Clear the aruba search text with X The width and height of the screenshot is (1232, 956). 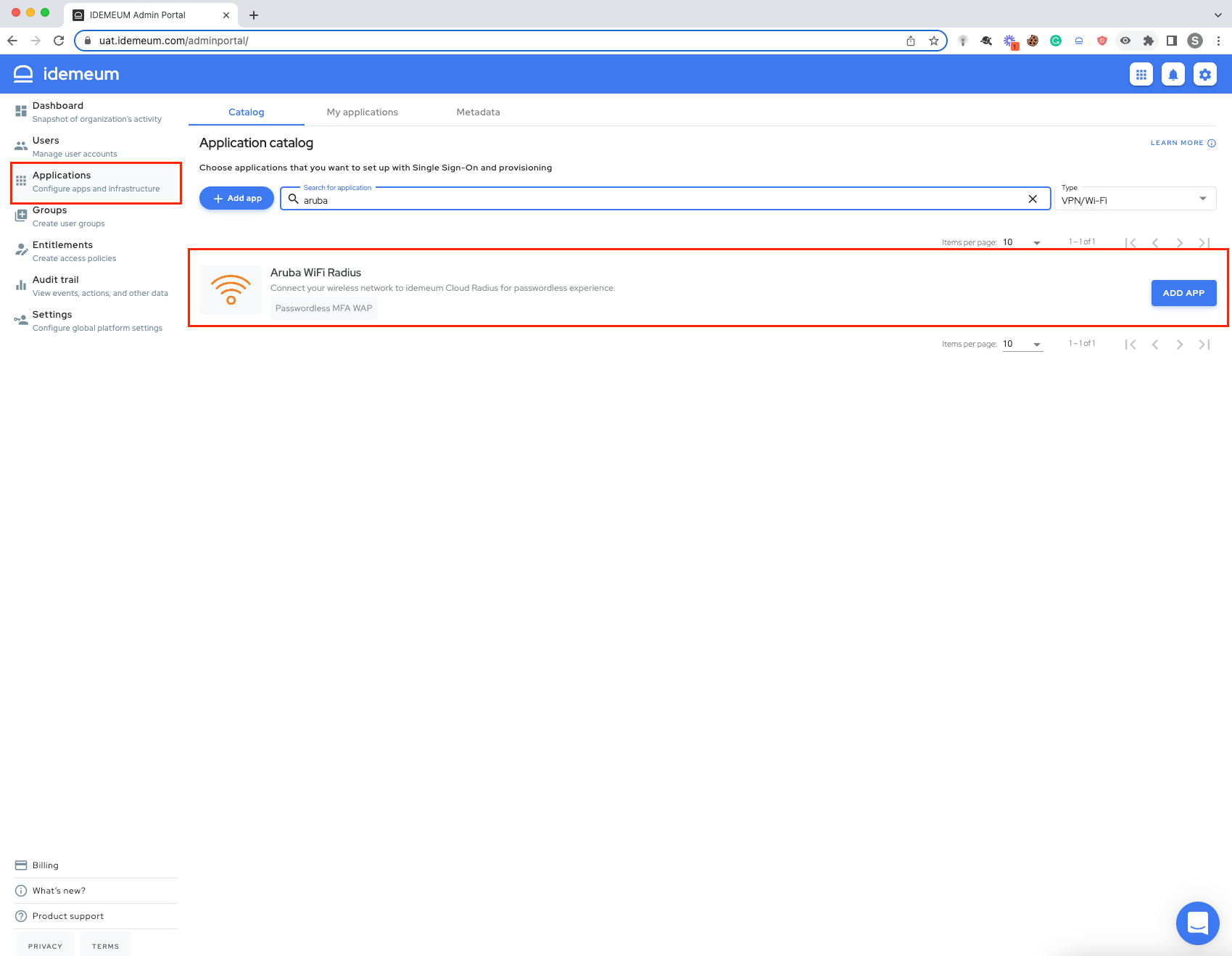1033,199
